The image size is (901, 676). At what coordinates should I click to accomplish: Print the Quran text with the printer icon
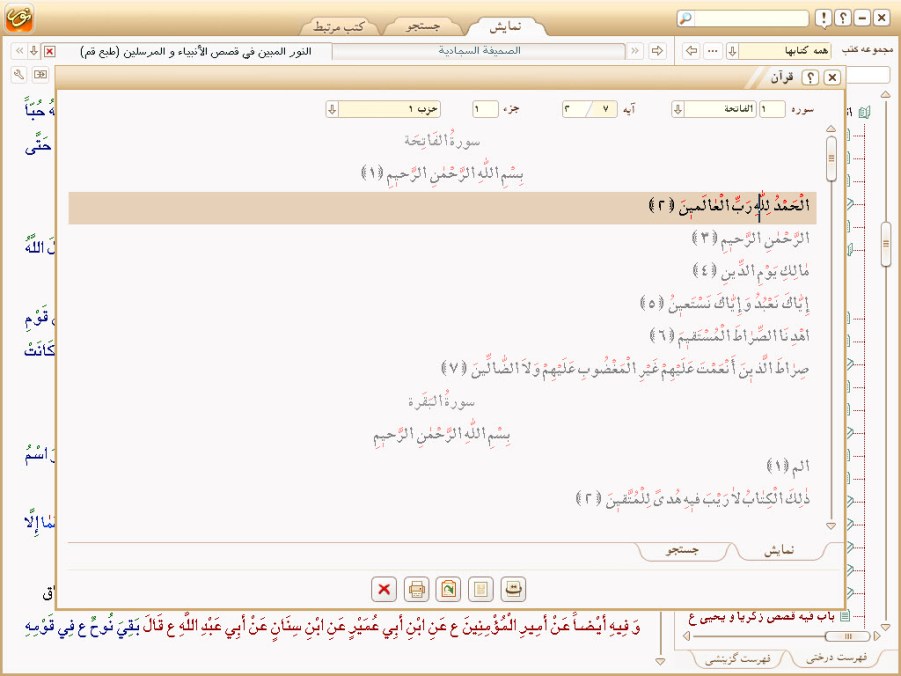[416, 589]
